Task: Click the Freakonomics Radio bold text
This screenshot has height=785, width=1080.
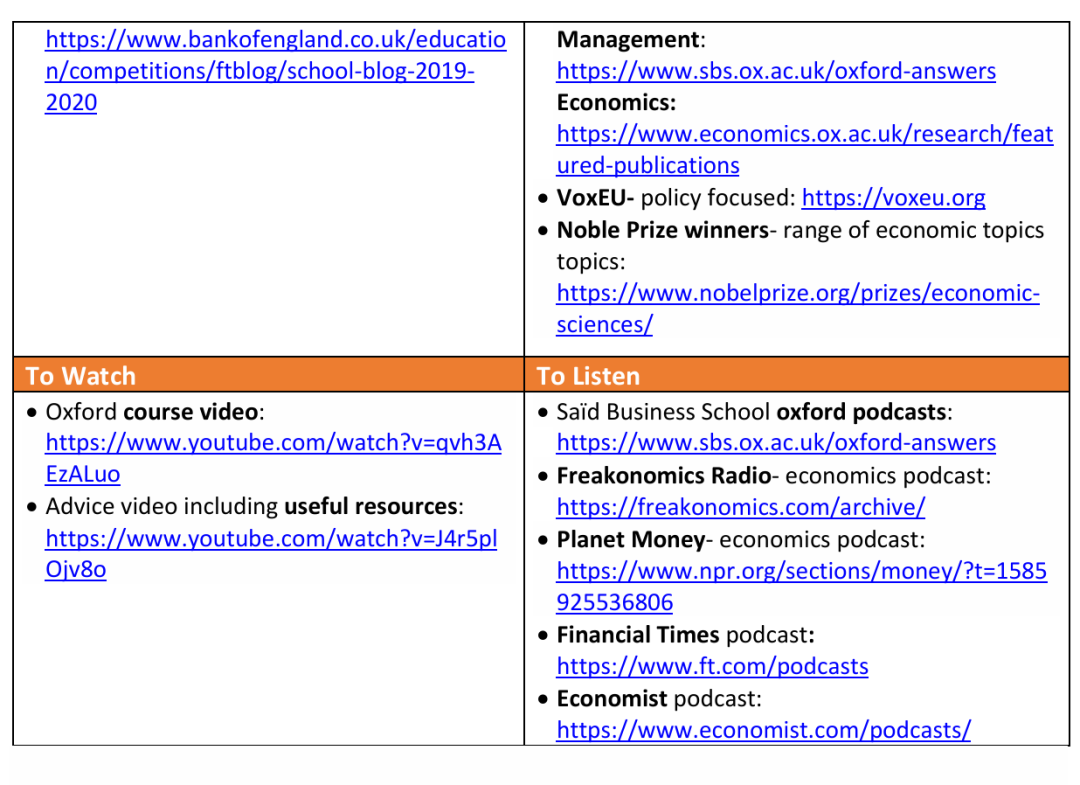Action: [x=663, y=475]
